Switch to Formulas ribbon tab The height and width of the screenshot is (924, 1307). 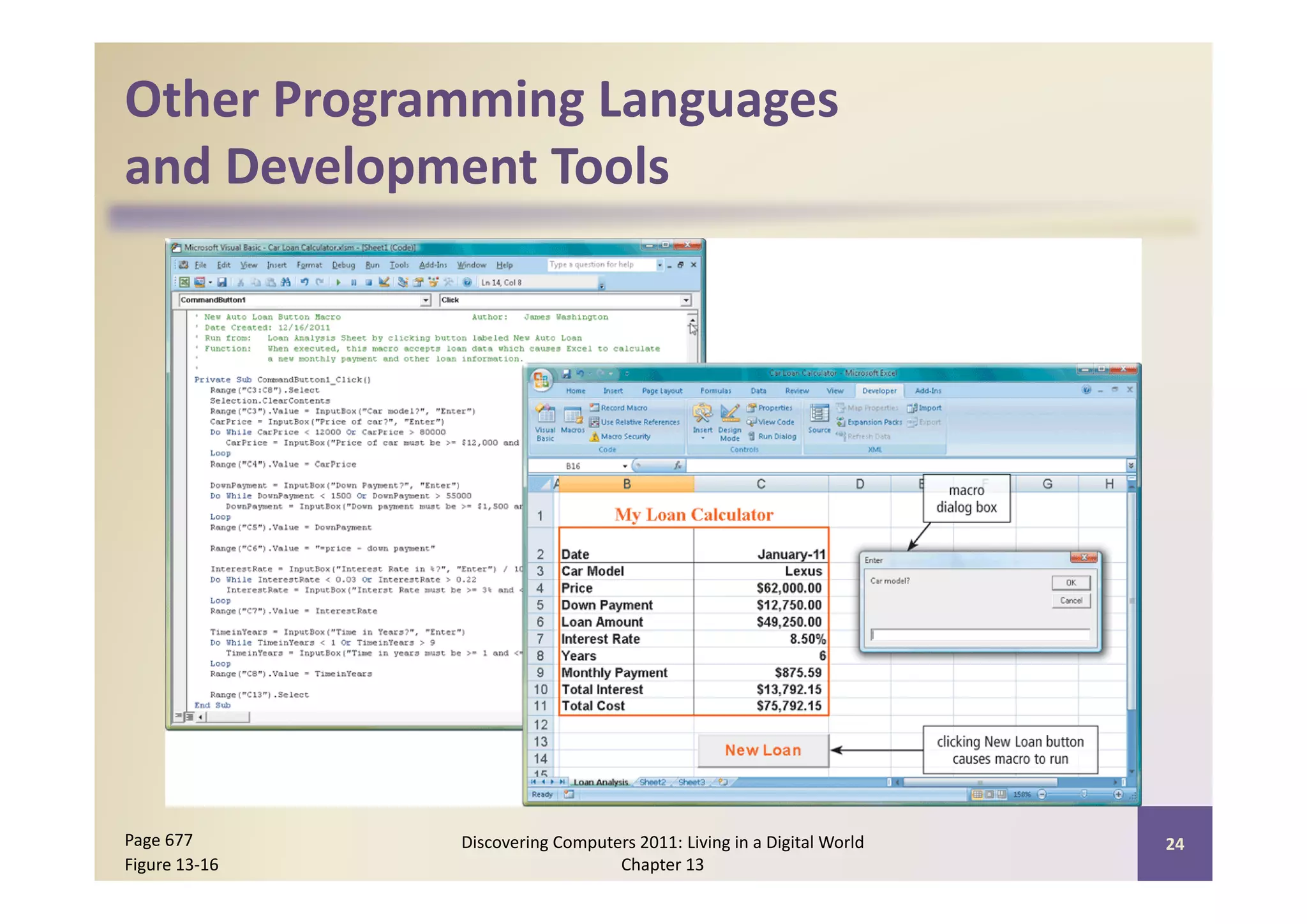[x=715, y=391]
